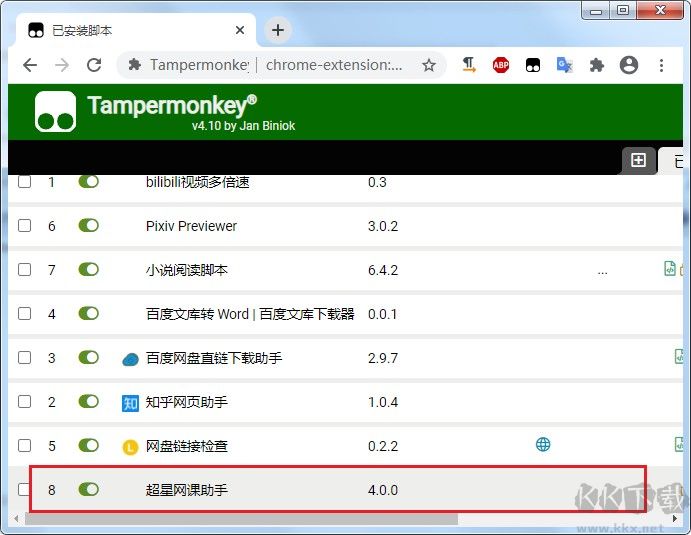
Task: Bookmark this page with the star icon
Action: (429, 65)
